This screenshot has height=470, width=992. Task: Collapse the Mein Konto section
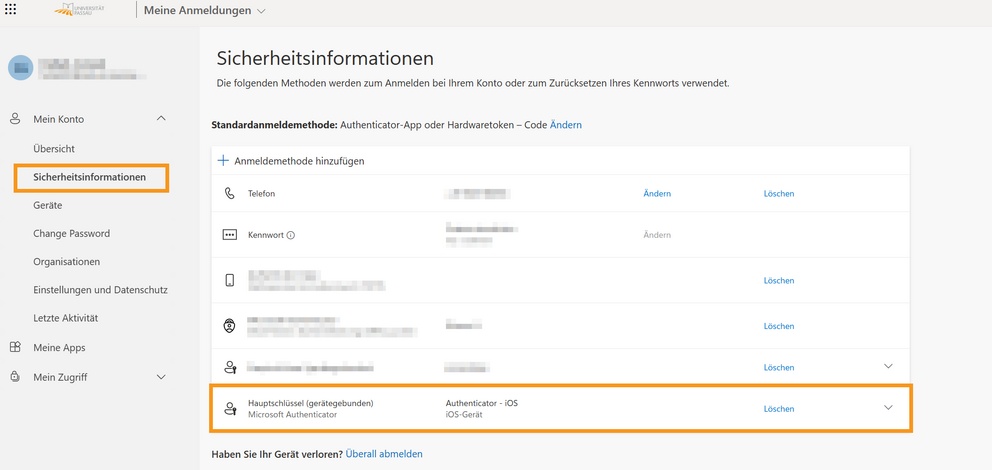coord(162,119)
